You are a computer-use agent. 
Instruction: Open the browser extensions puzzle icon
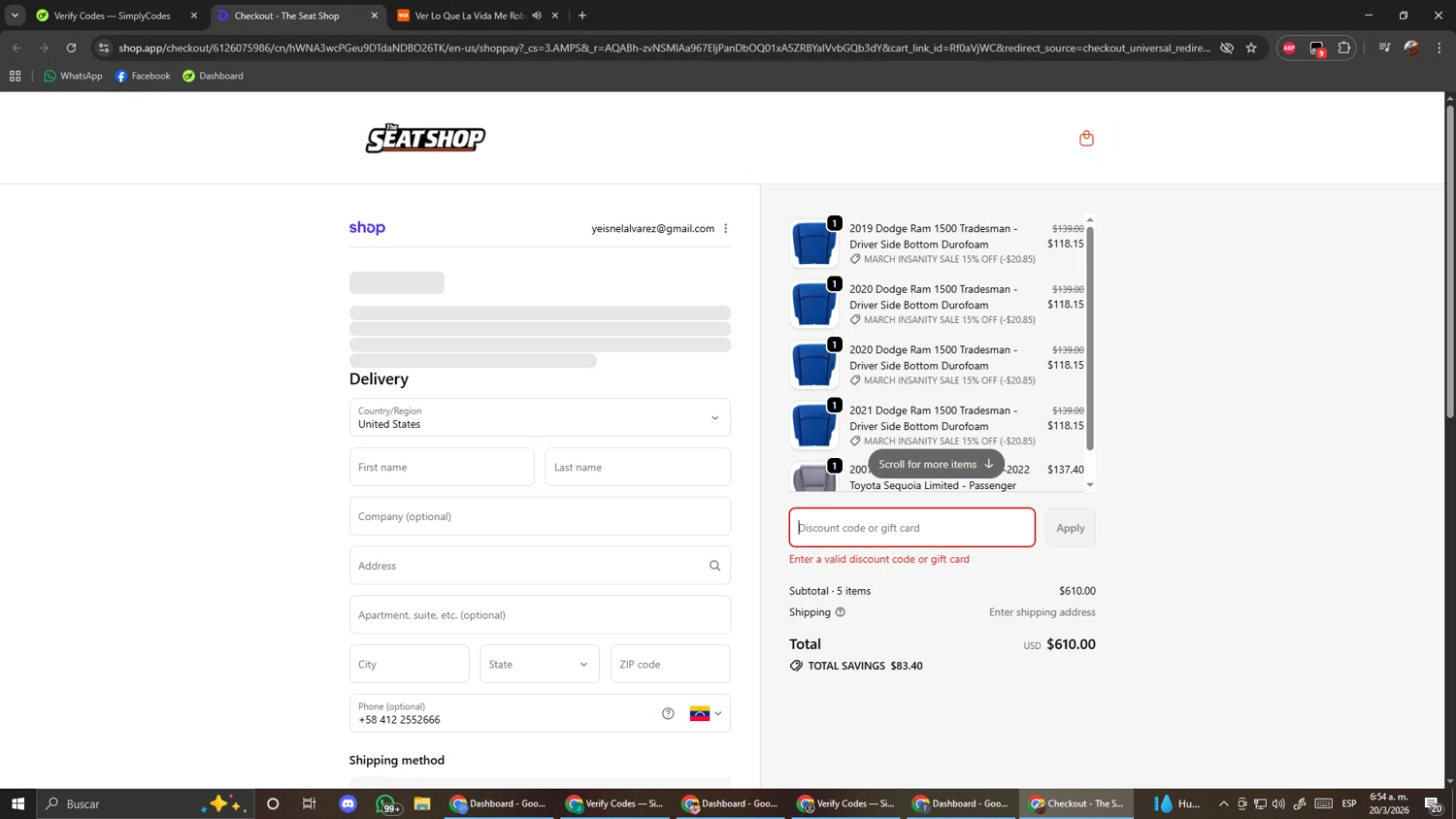(x=1344, y=48)
